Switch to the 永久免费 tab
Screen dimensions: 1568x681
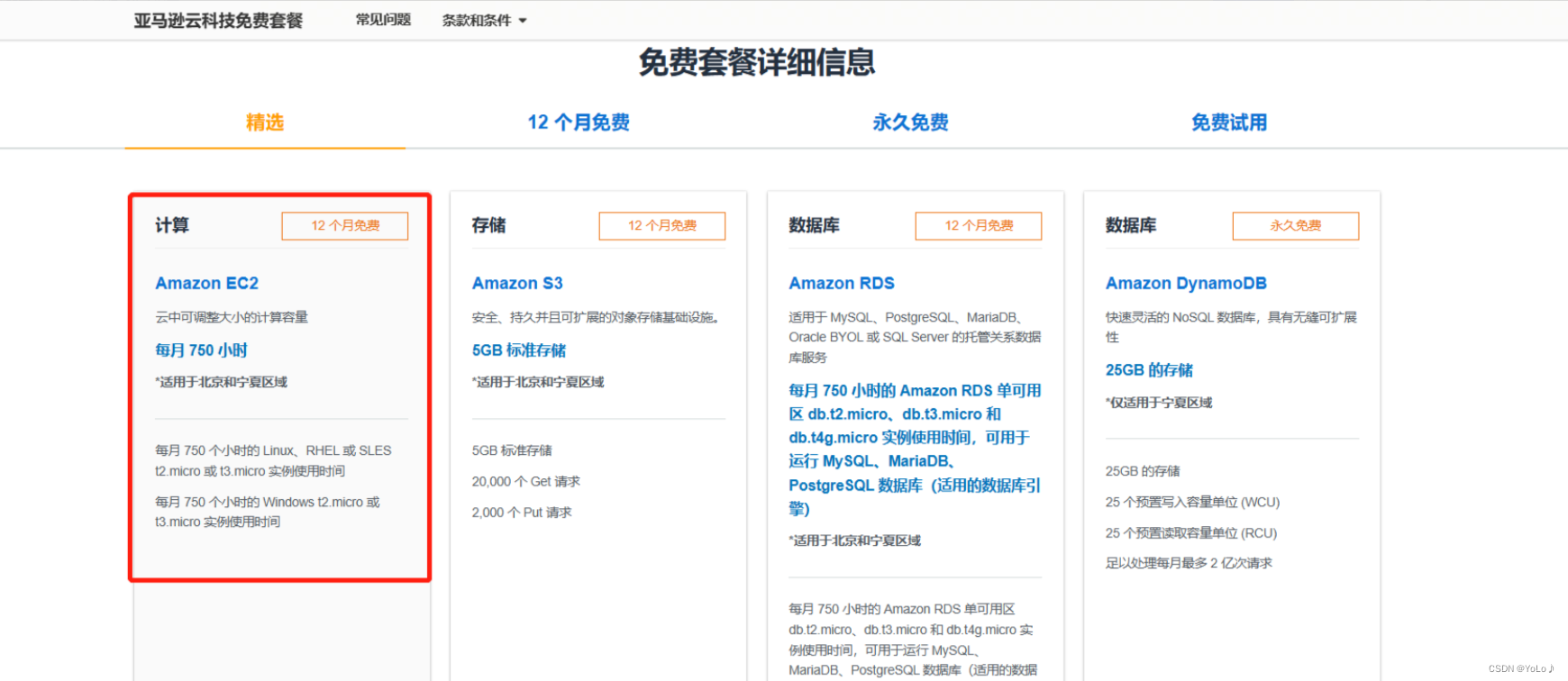click(910, 123)
